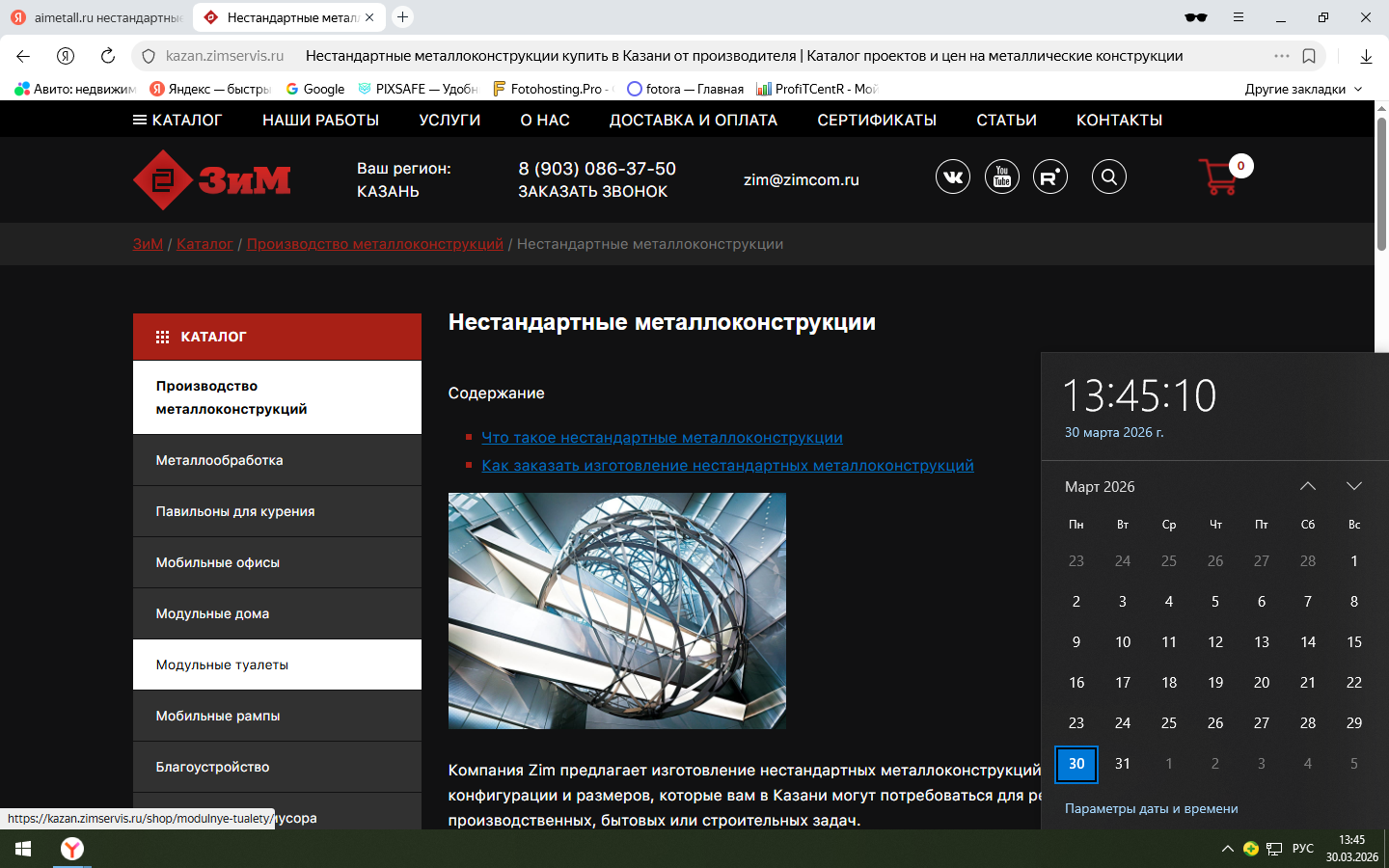1389x868 pixels.
Task: Select March 31 in the calendar
Action: [x=1122, y=763]
